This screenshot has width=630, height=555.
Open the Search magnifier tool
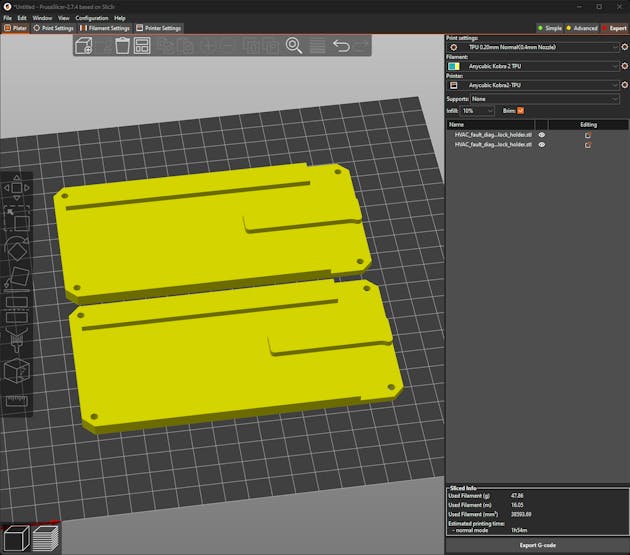(294, 46)
